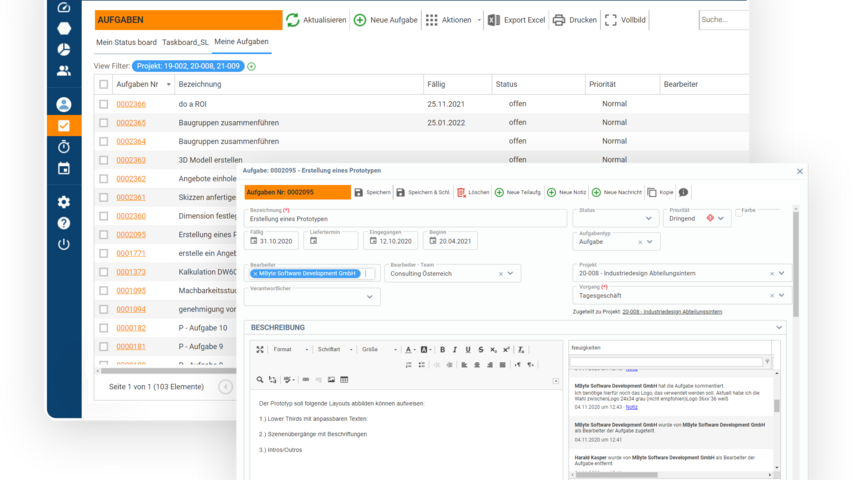This screenshot has width=853, height=480.
Task: Click the Aktualisieren refresh icon
Action: (293, 20)
